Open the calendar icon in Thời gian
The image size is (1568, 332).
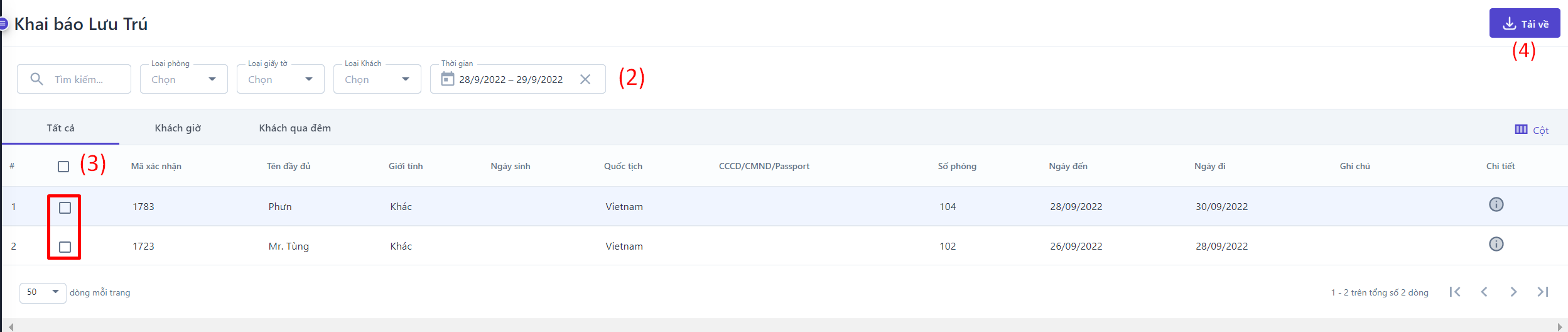tap(447, 79)
